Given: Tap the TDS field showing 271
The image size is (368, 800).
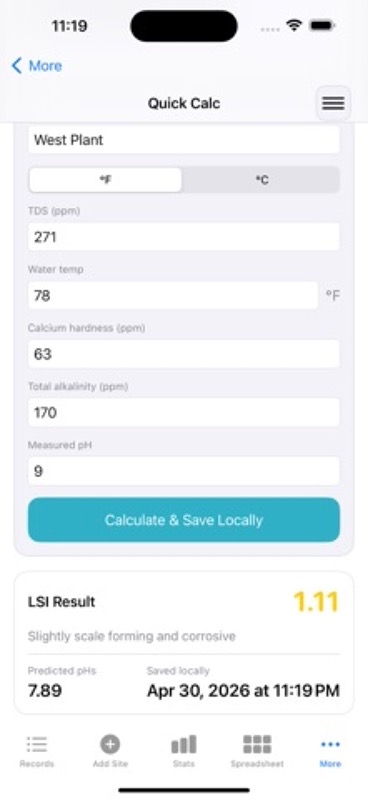Looking at the screenshot, I should [x=184, y=237].
